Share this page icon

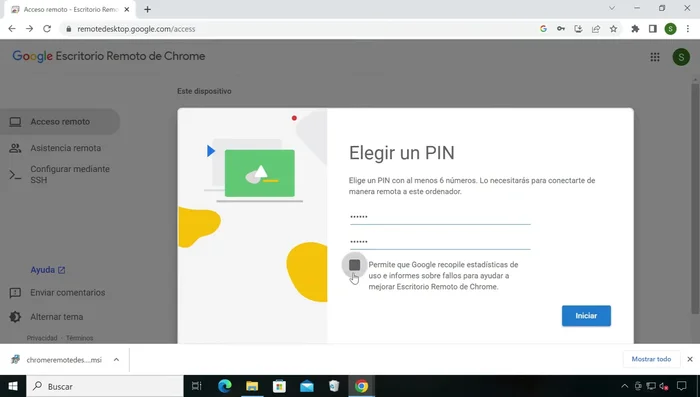click(596, 29)
